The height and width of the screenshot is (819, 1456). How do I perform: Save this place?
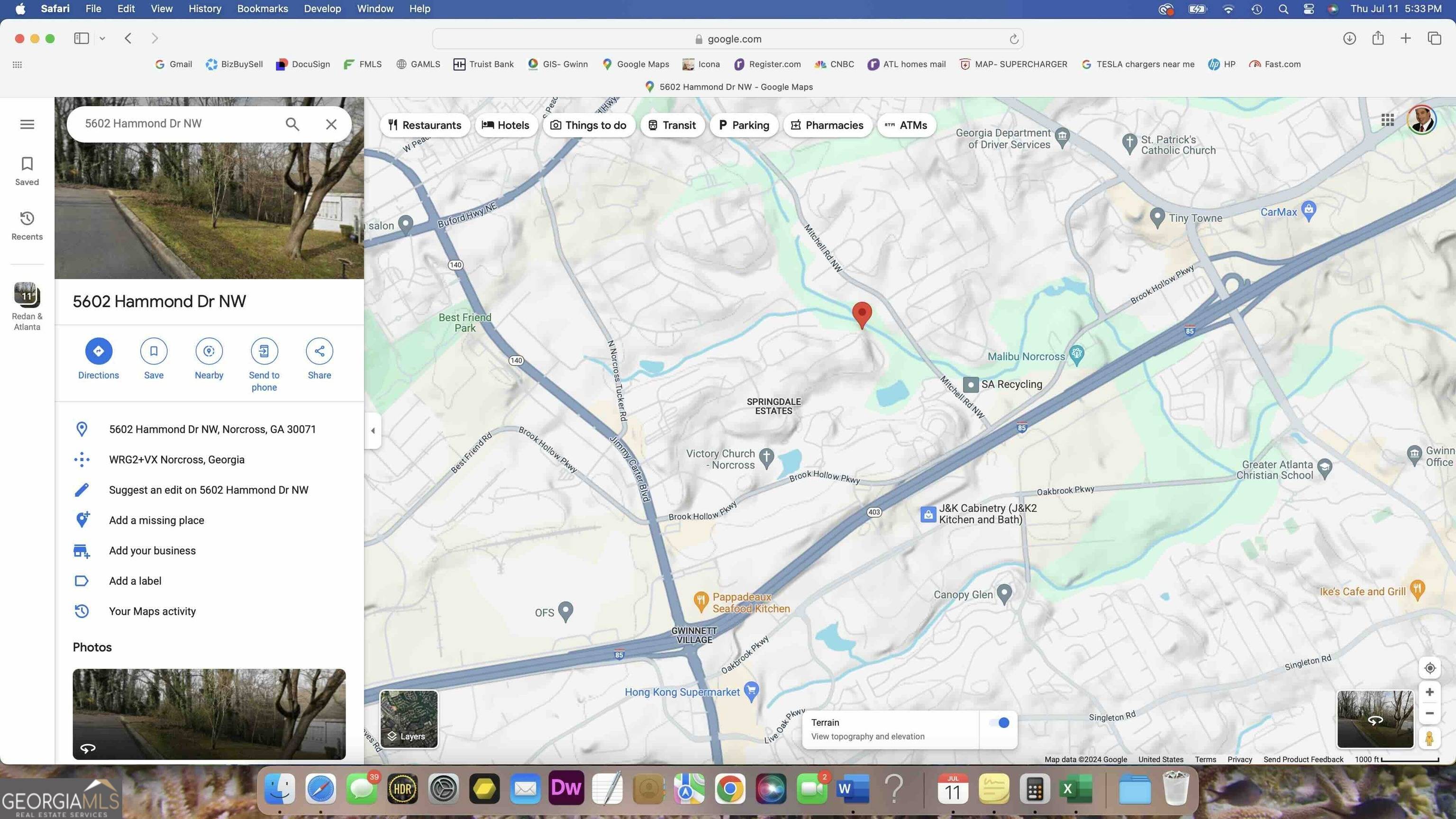(154, 358)
